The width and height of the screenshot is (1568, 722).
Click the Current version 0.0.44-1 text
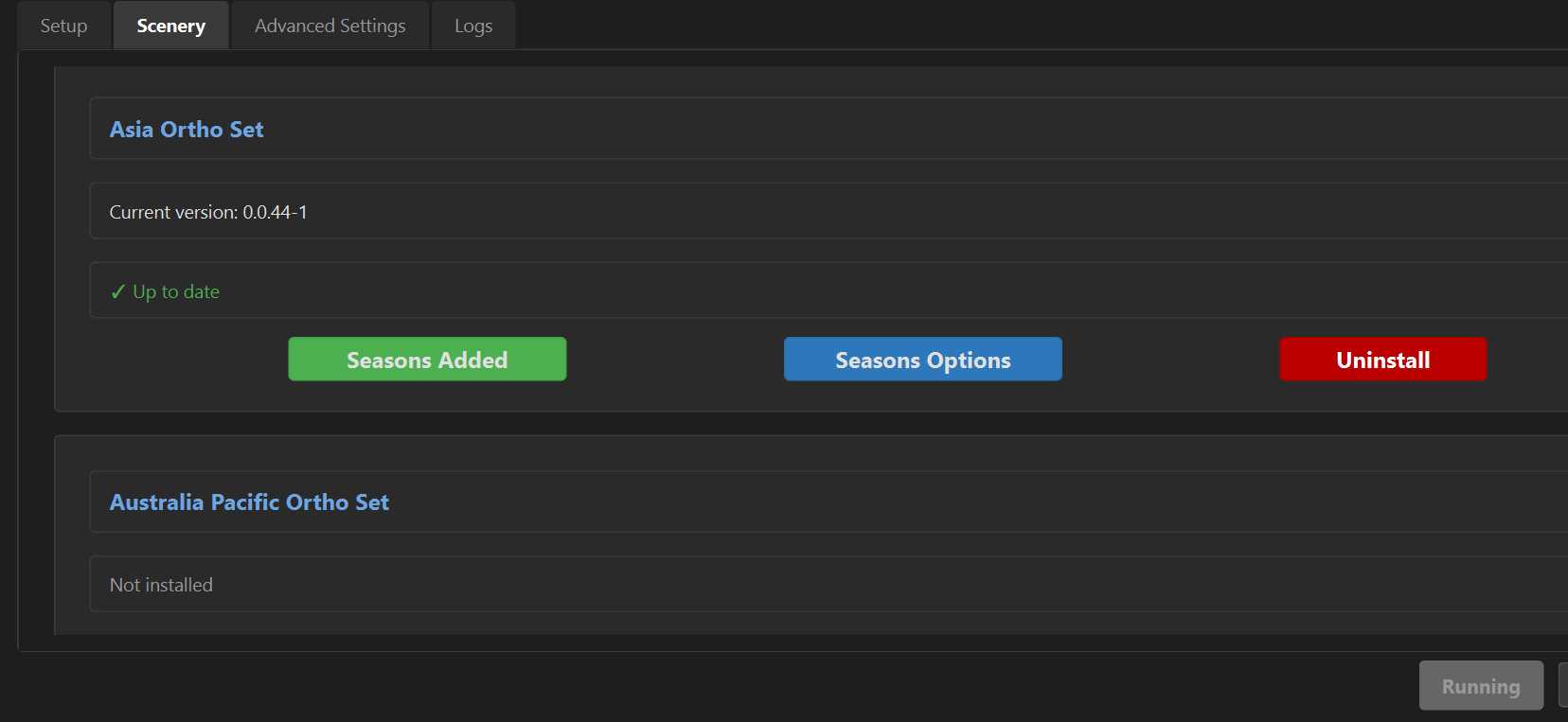(208, 212)
